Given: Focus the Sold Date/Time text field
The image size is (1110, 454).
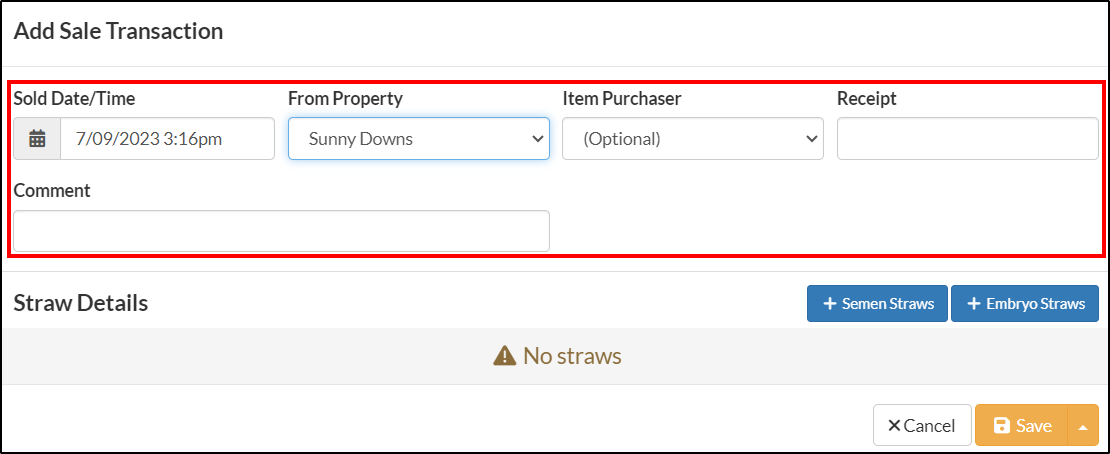Looking at the screenshot, I should point(167,139).
